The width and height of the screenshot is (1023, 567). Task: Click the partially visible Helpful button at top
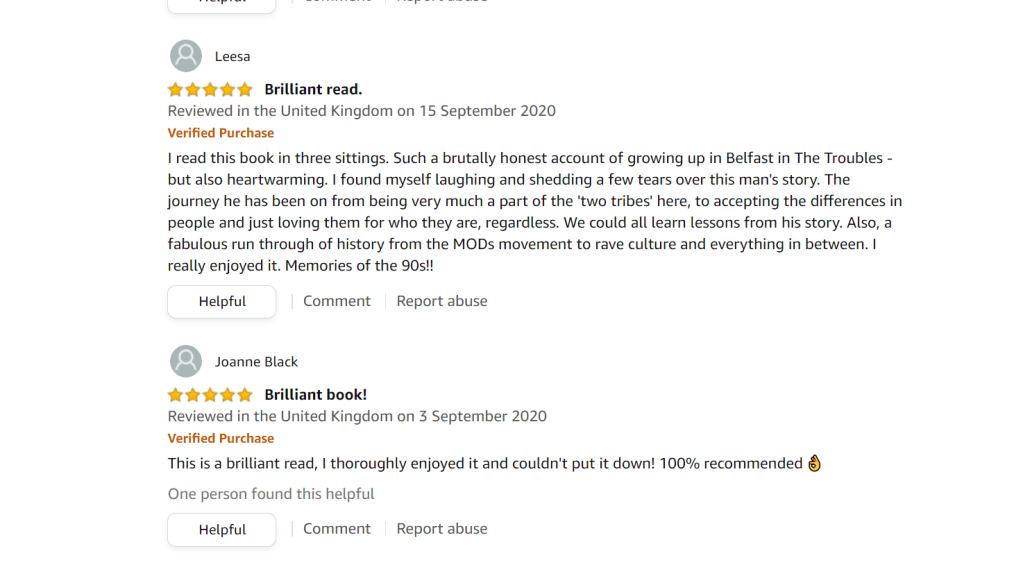(221, 4)
